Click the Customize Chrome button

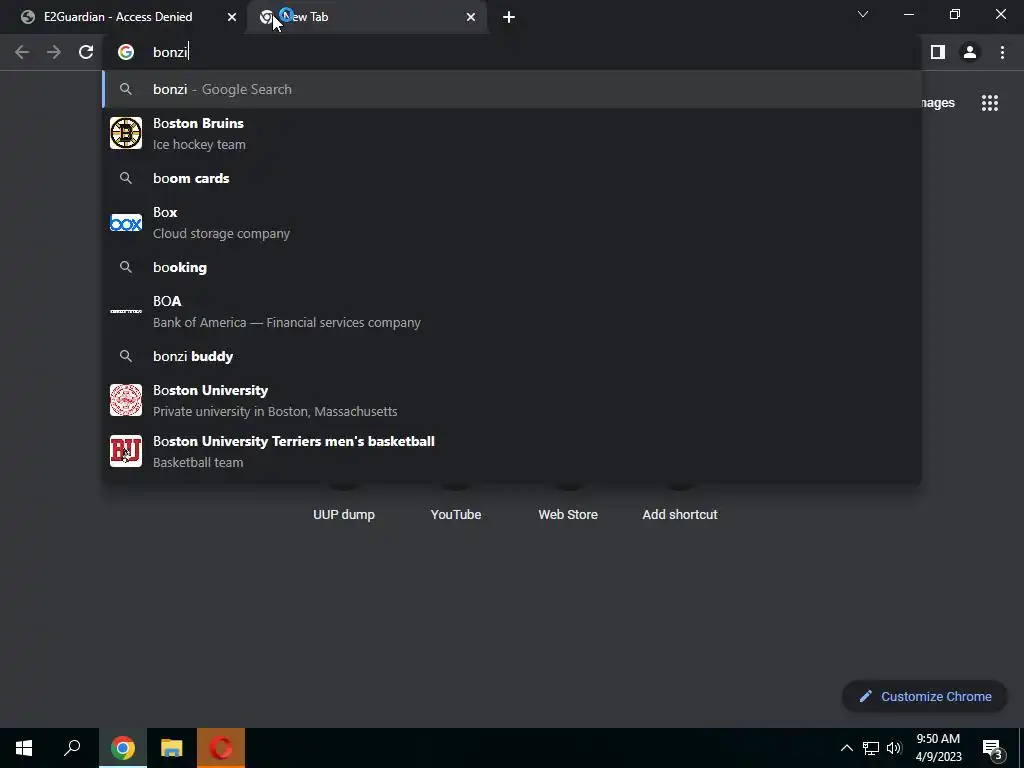coord(925,696)
